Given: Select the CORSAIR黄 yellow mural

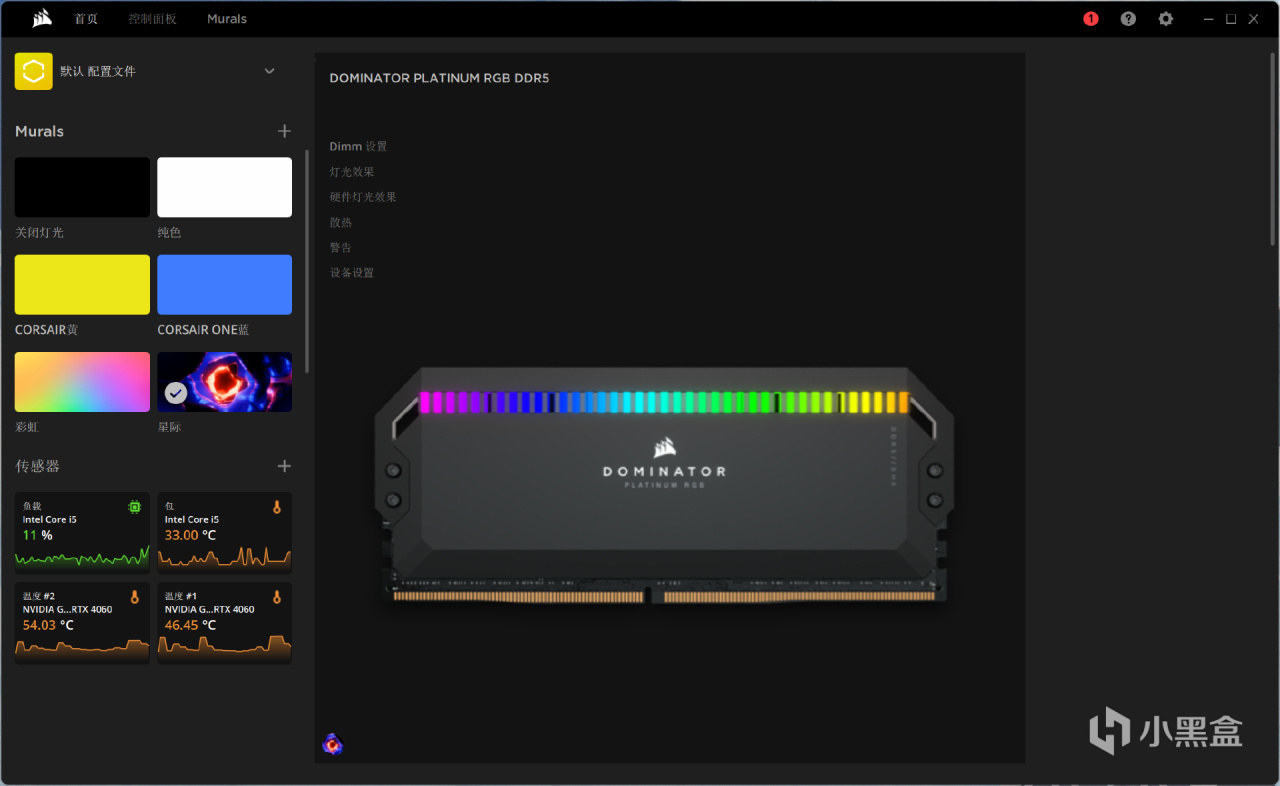Looking at the screenshot, I should tap(82, 285).
